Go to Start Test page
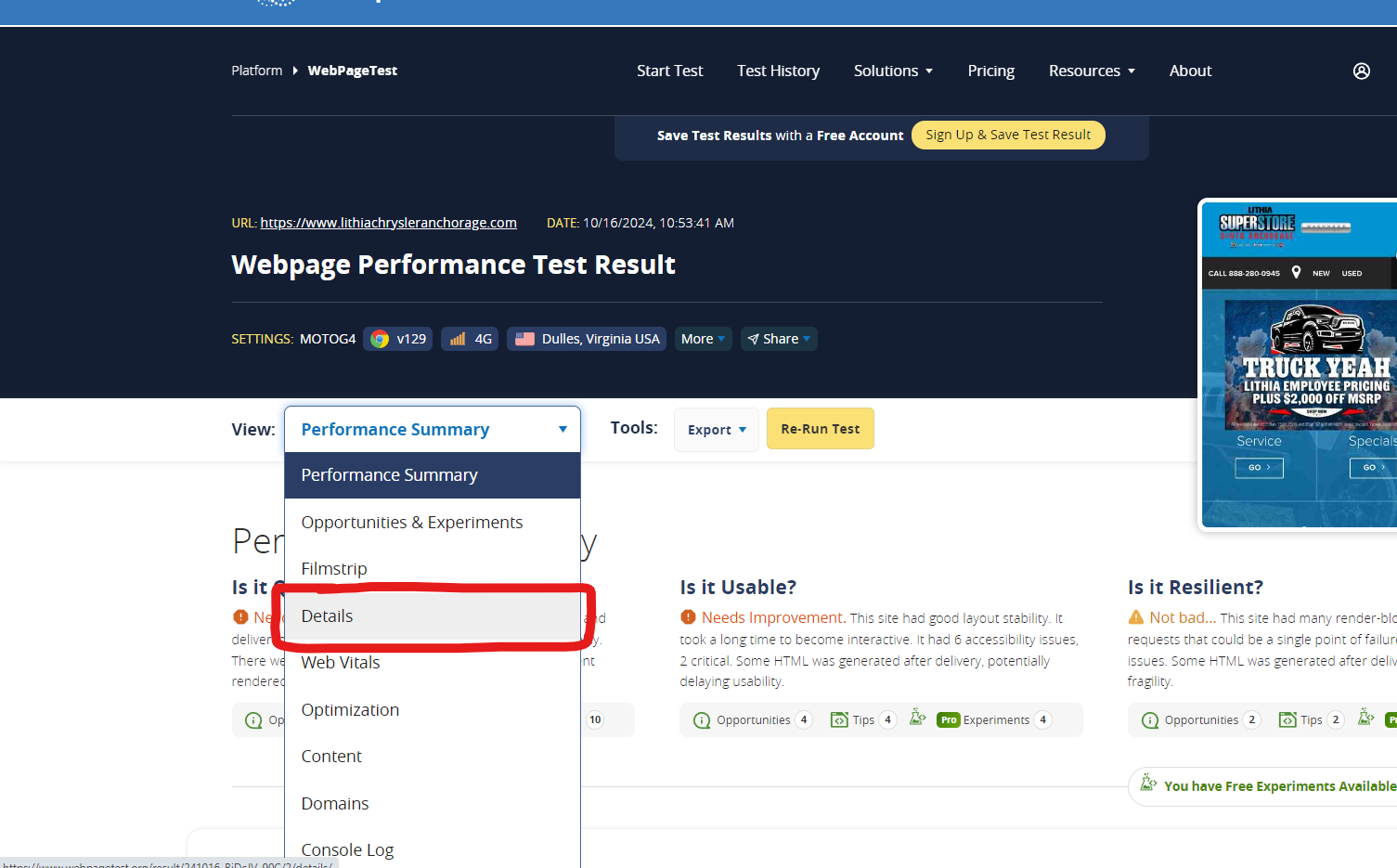This screenshot has height=868, width=1397. [x=669, y=71]
